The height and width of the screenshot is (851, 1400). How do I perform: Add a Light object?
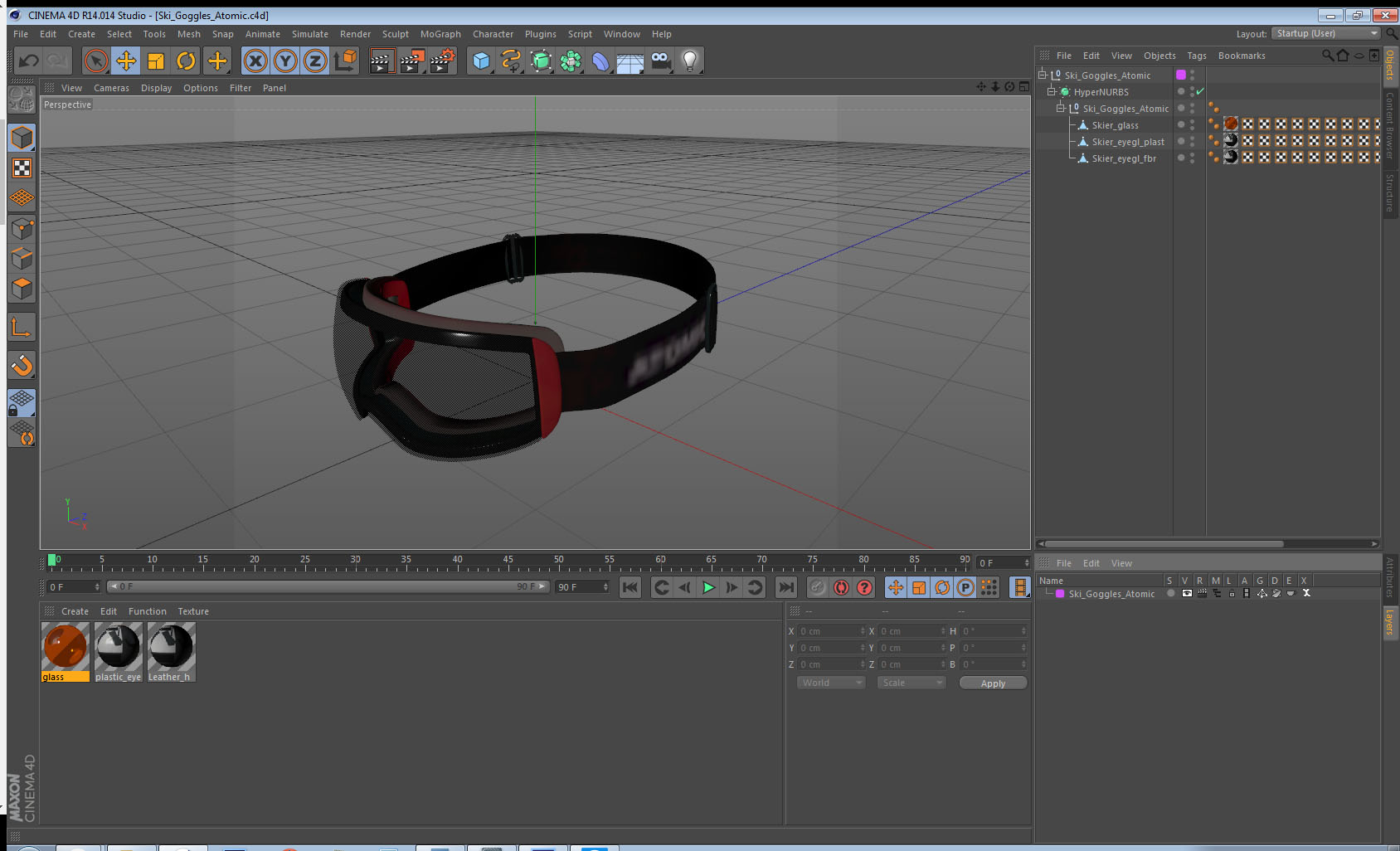690,61
